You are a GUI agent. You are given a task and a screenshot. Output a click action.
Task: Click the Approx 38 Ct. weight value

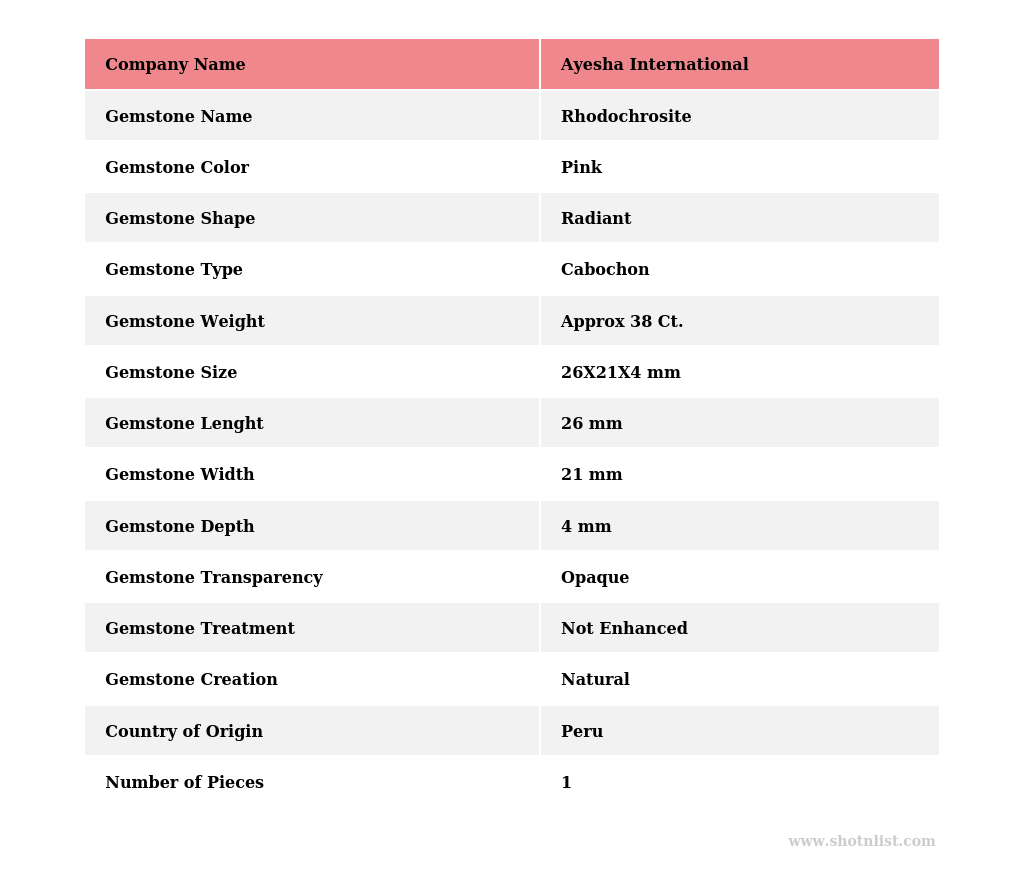point(621,322)
